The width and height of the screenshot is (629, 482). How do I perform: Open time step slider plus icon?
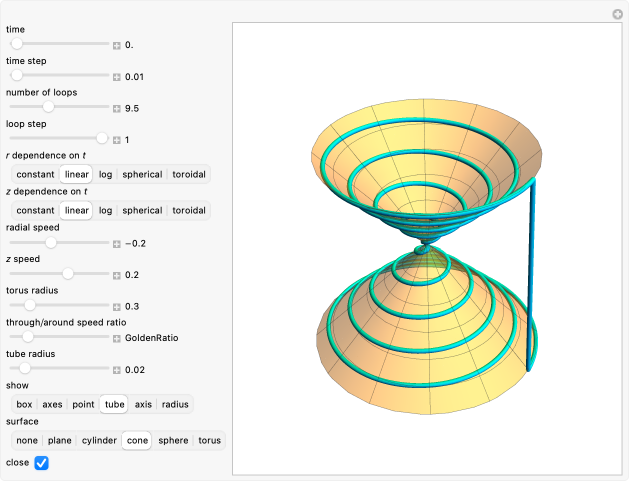click(x=117, y=77)
